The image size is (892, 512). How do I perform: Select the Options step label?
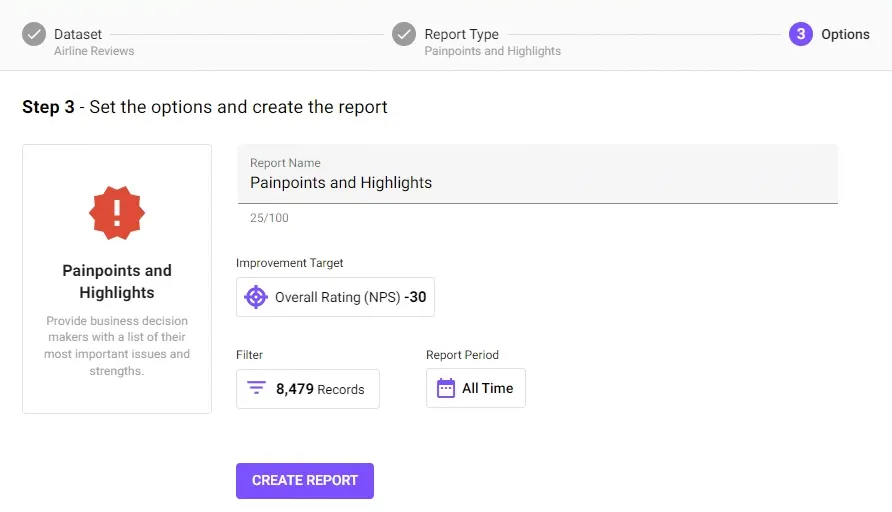[x=845, y=34]
